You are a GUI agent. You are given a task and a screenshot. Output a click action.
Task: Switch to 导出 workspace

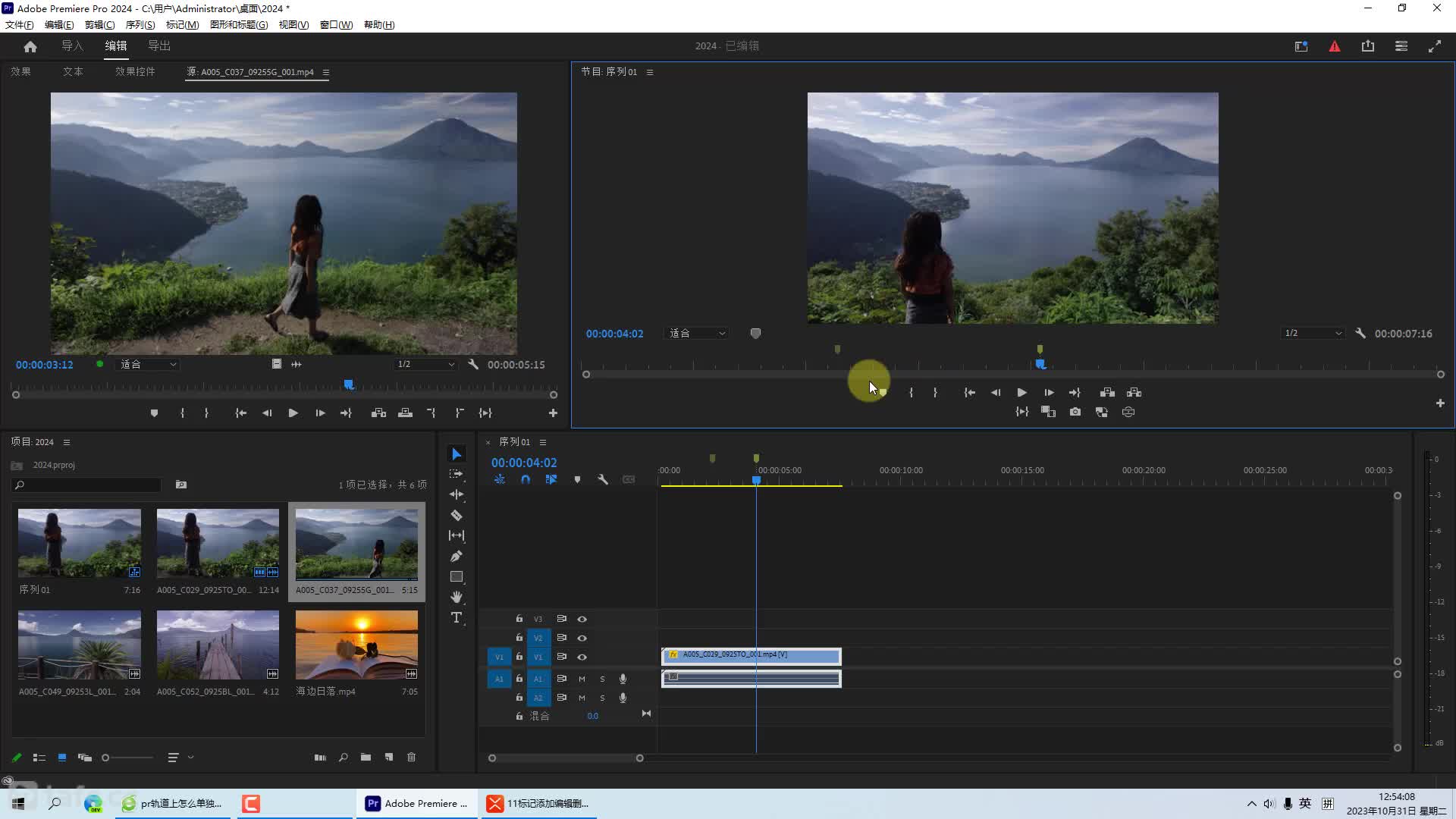point(159,45)
